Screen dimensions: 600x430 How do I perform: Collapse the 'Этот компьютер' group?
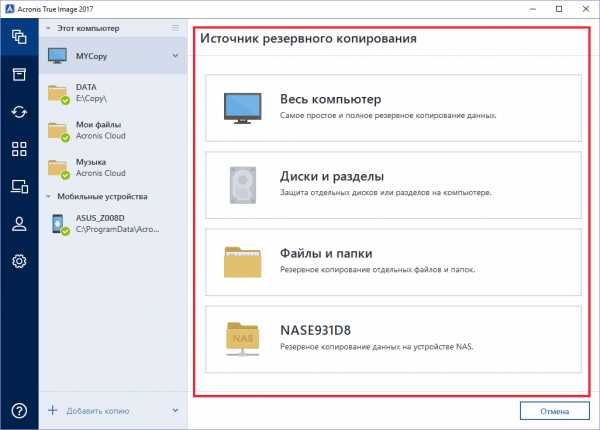point(49,29)
